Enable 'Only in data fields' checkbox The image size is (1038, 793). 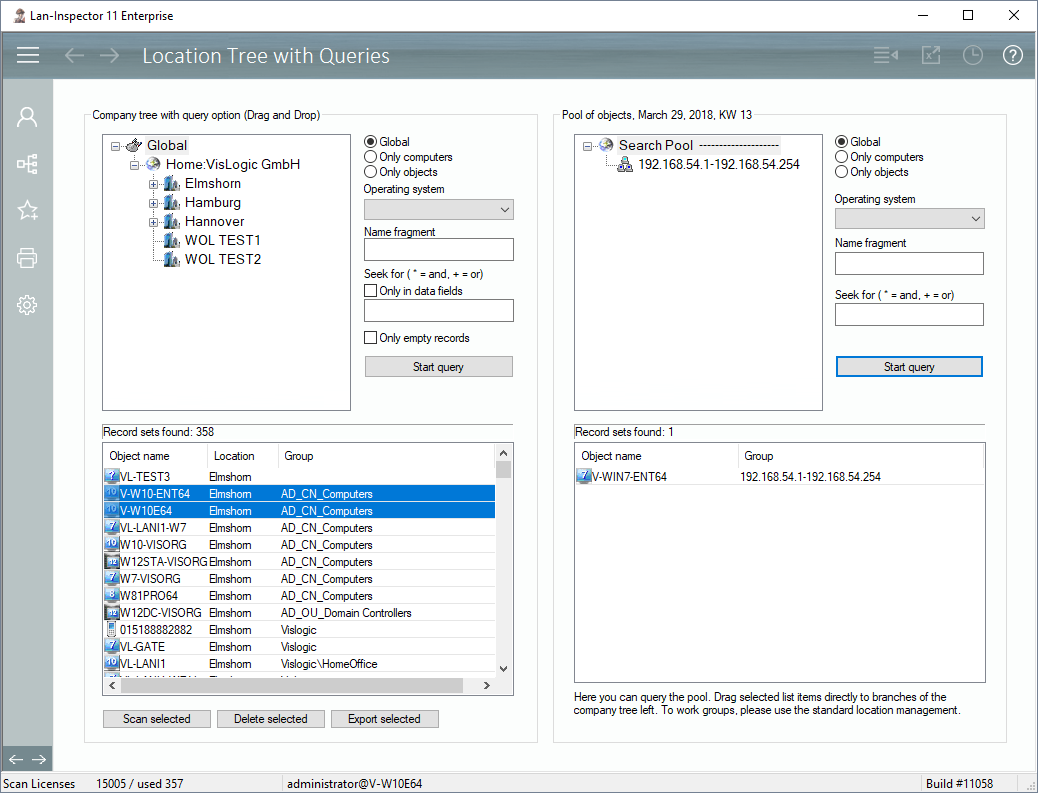pos(371,291)
